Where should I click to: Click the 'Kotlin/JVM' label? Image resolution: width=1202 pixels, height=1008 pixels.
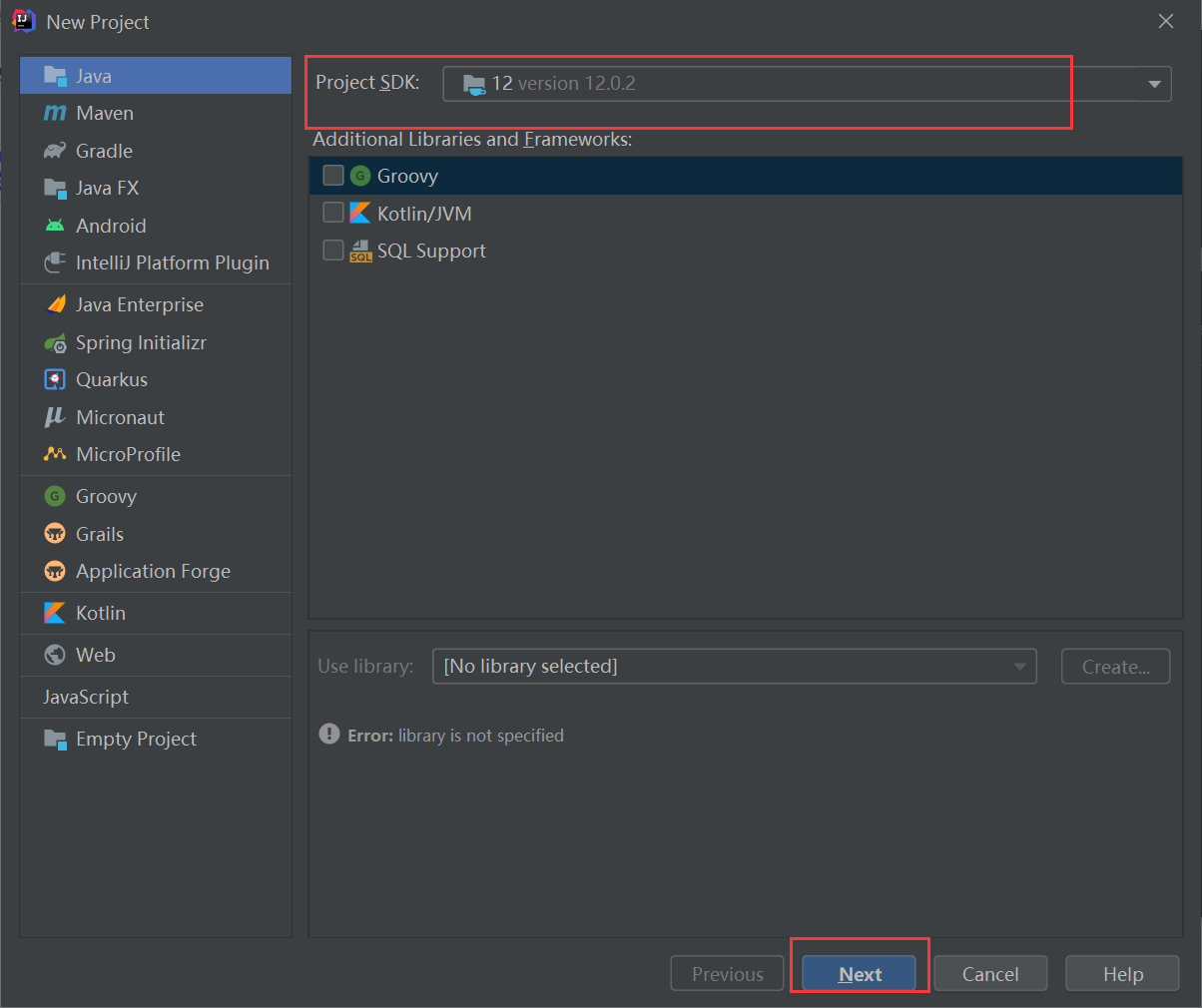pyautogui.click(x=424, y=214)
